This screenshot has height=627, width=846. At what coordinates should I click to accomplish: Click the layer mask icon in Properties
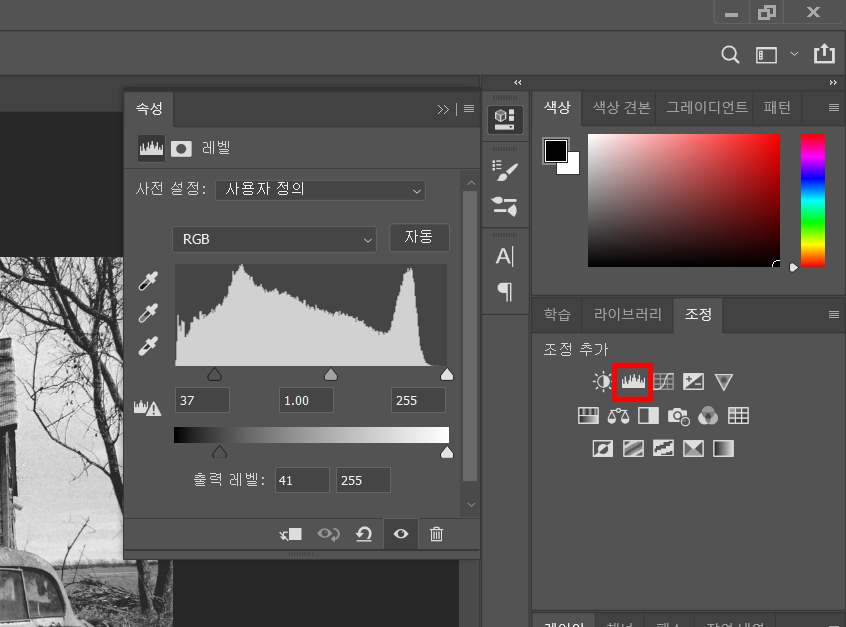point(181,148)
